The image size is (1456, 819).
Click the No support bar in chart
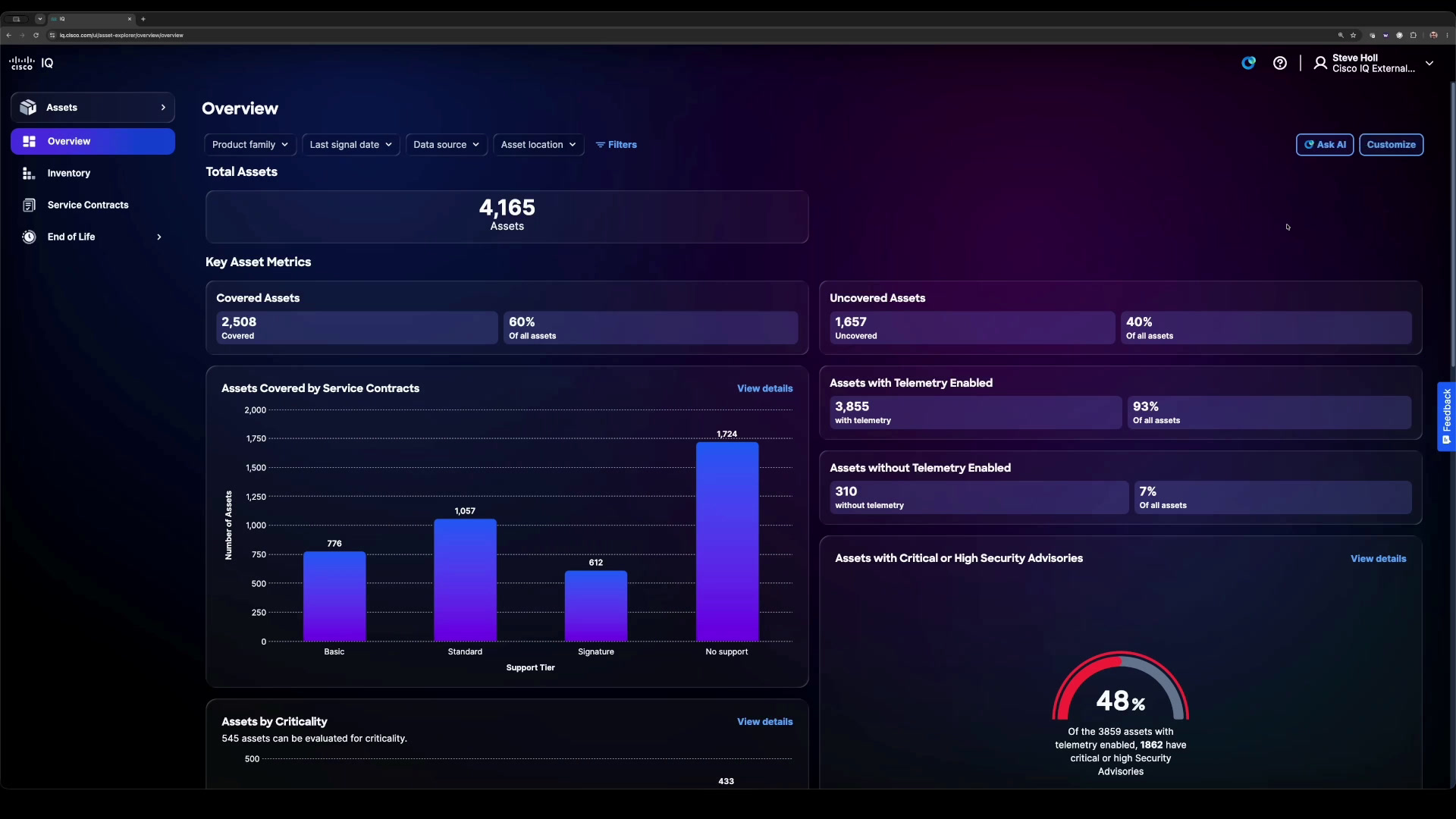pos(727,541)
